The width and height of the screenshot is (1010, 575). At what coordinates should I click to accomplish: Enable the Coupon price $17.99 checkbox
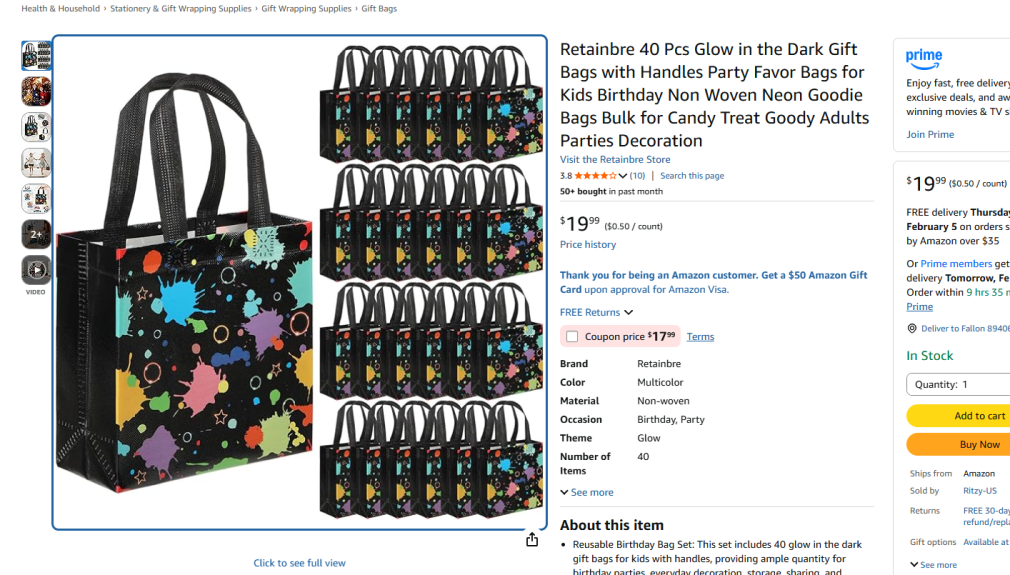pyautogui.click(x=572, y=337)
